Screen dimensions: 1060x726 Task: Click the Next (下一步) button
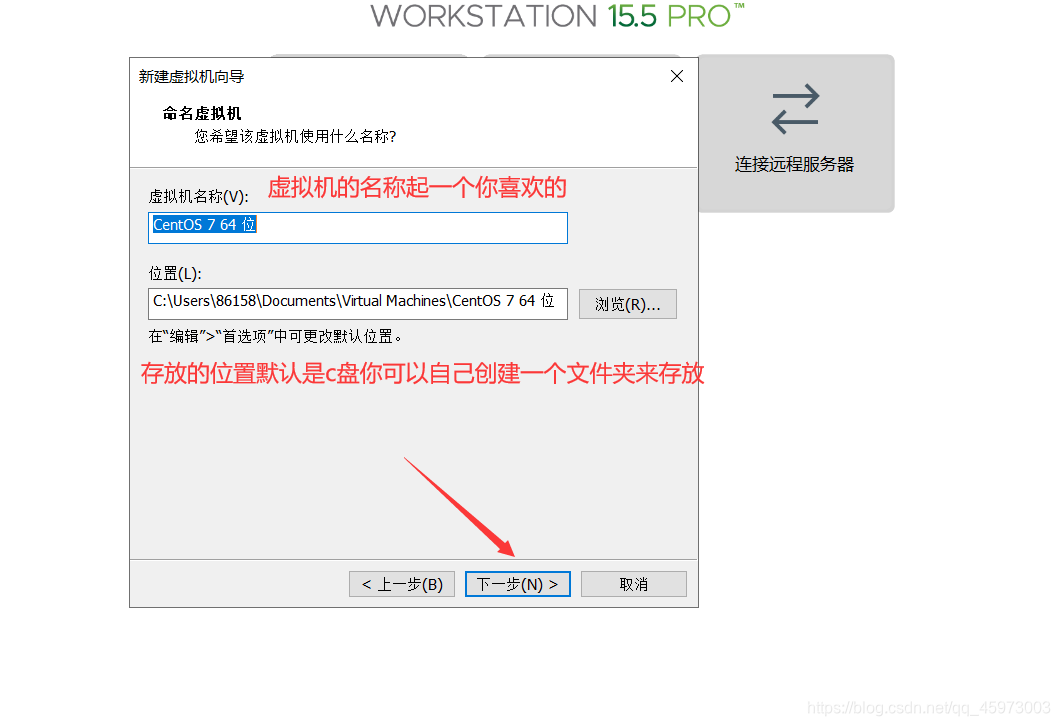coord(518,584)
